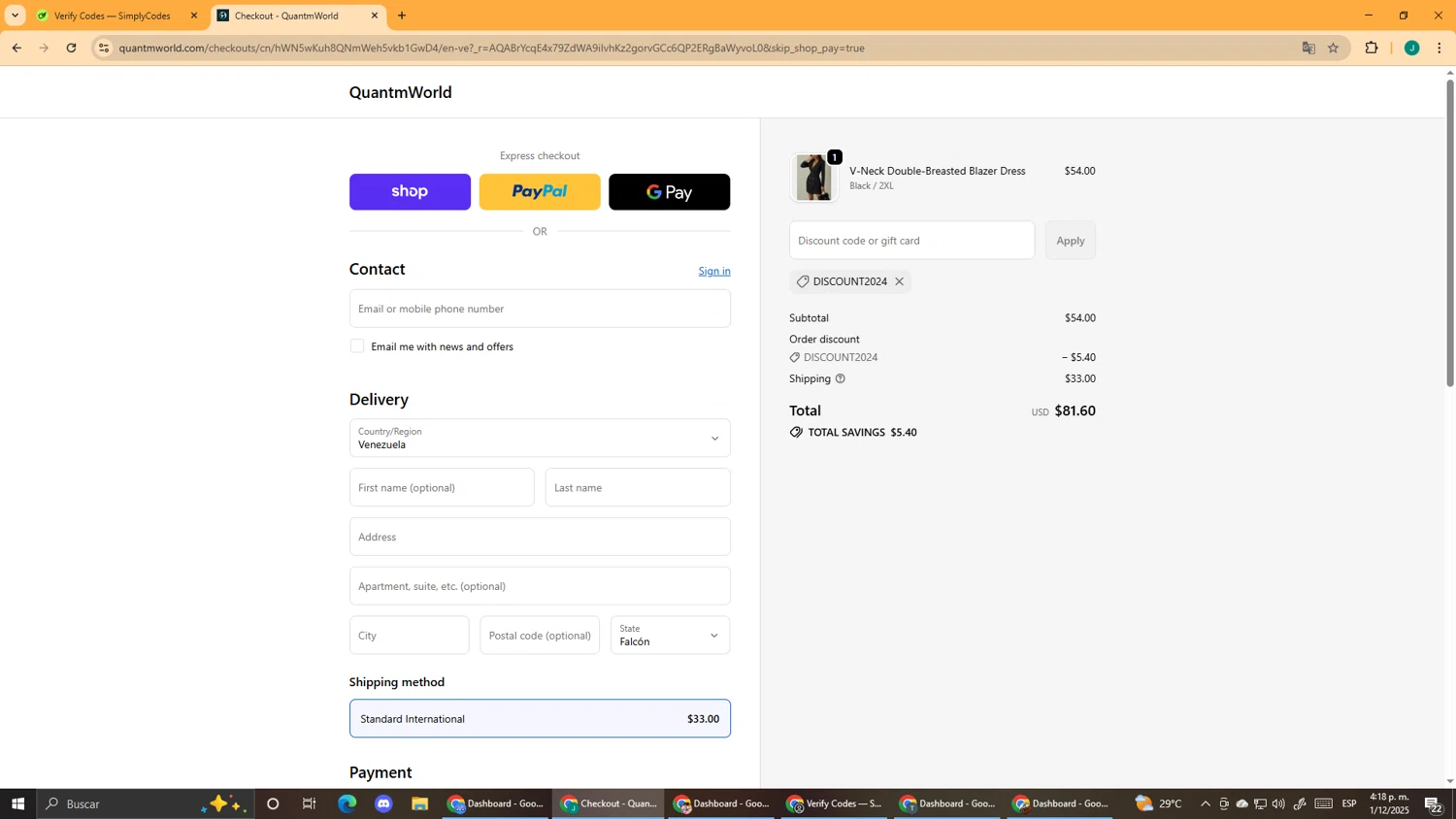Viewport: 1456px width, 819px height.
Task: Open the blazer dress product thumbnail
Action: click(813, 178)
